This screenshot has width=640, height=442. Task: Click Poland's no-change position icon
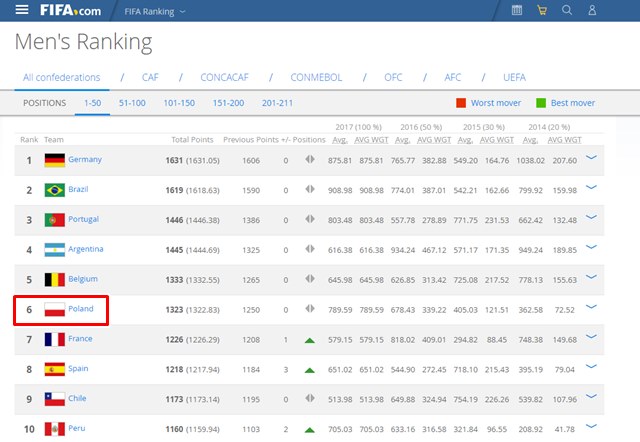[x=310, y=309]
